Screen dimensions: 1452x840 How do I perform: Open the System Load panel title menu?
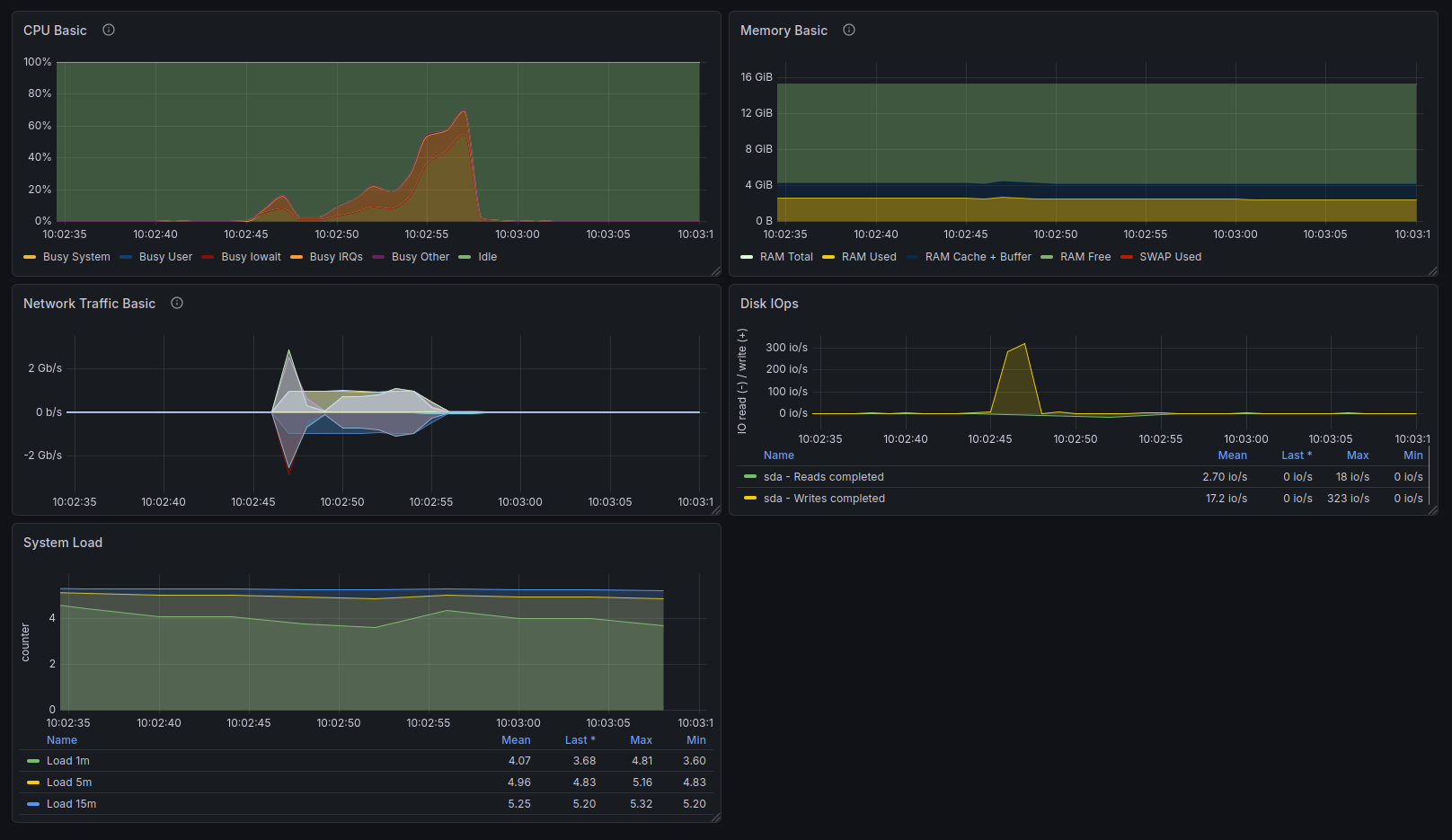tap(63, 543)
